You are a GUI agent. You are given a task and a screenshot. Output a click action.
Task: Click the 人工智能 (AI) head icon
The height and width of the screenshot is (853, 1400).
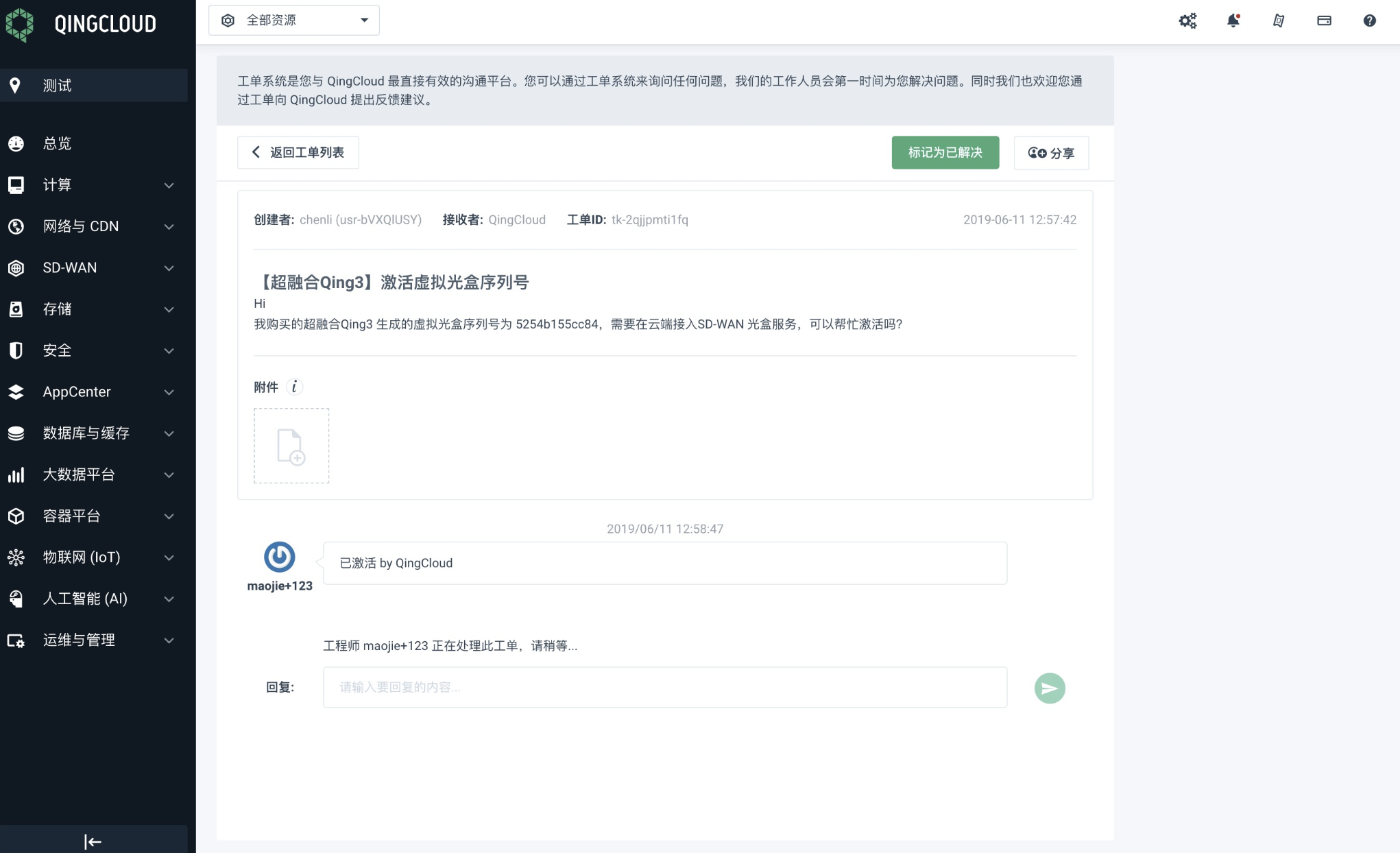16,599
